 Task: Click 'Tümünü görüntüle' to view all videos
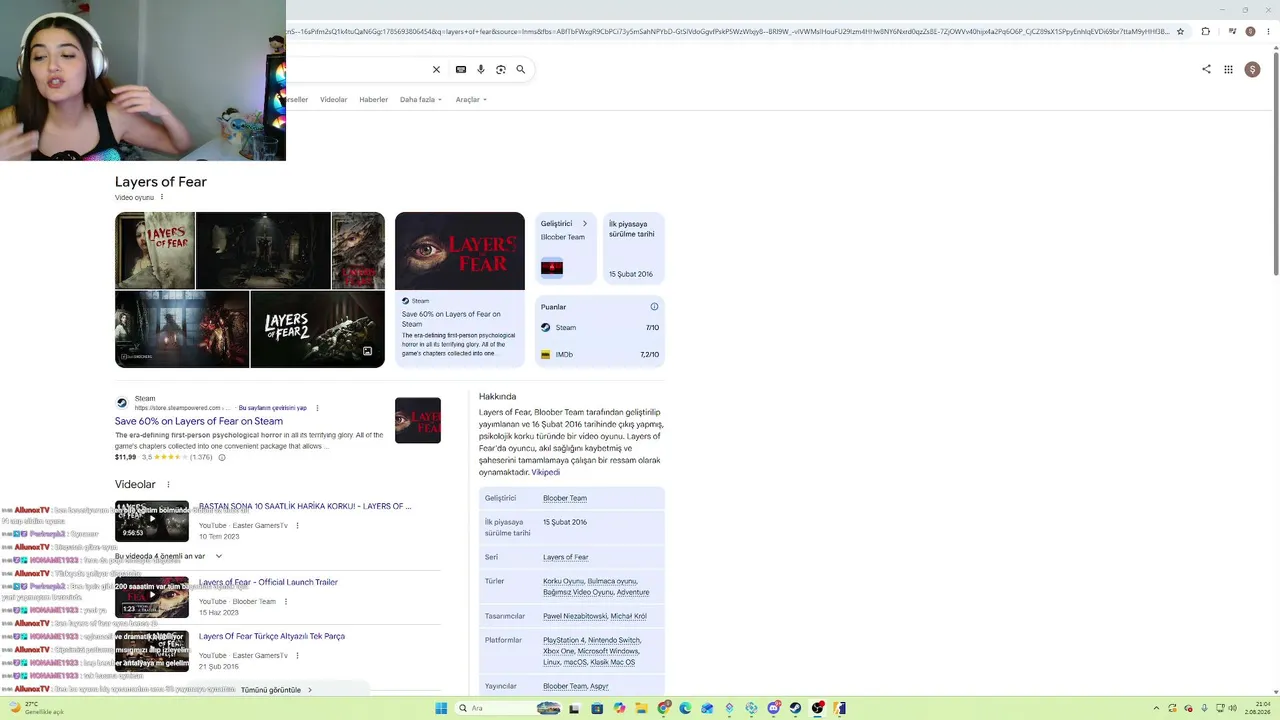(x=276, y=690)
